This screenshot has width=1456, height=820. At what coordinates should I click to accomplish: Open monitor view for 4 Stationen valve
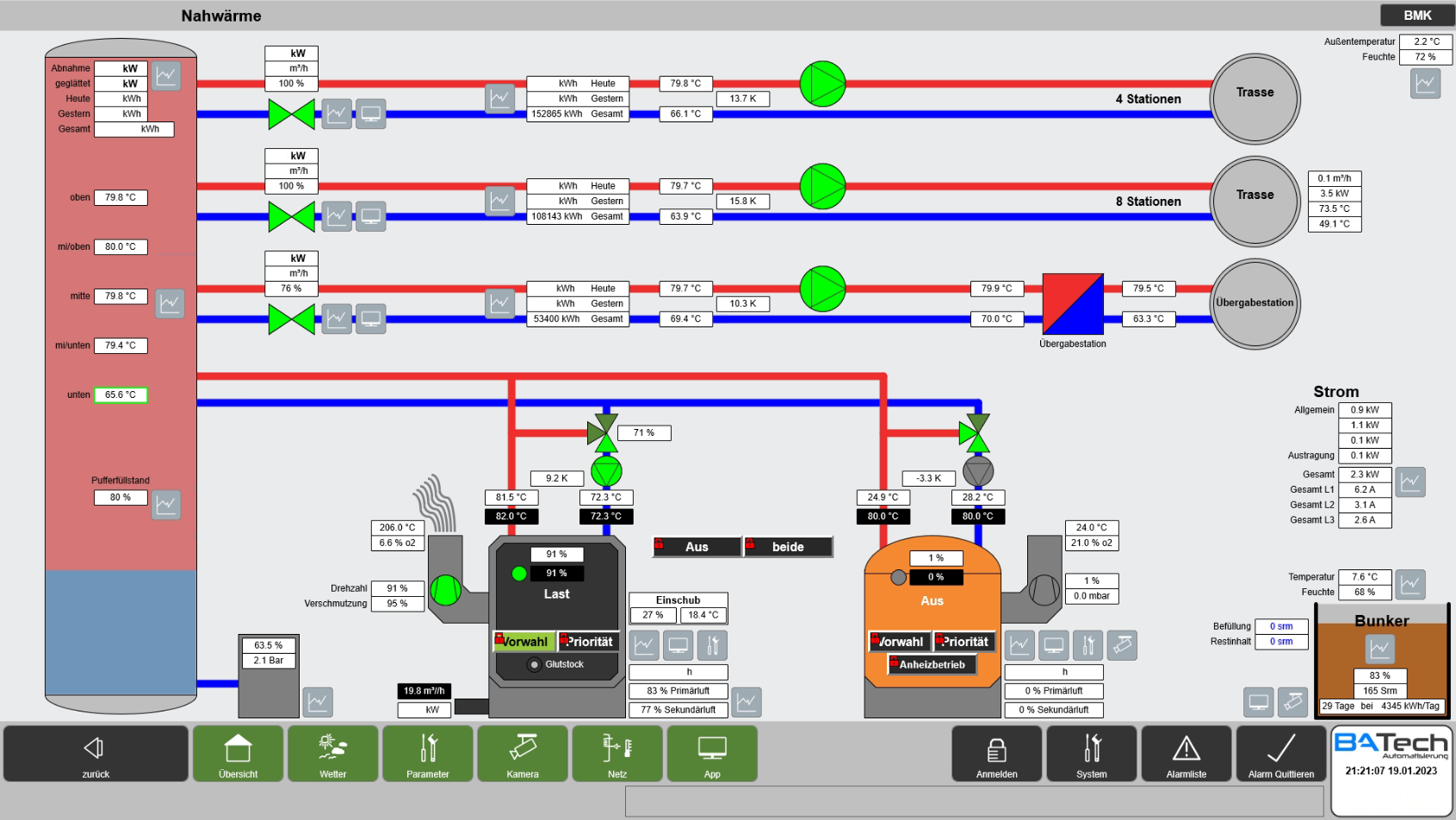click(x=371, y=114)
